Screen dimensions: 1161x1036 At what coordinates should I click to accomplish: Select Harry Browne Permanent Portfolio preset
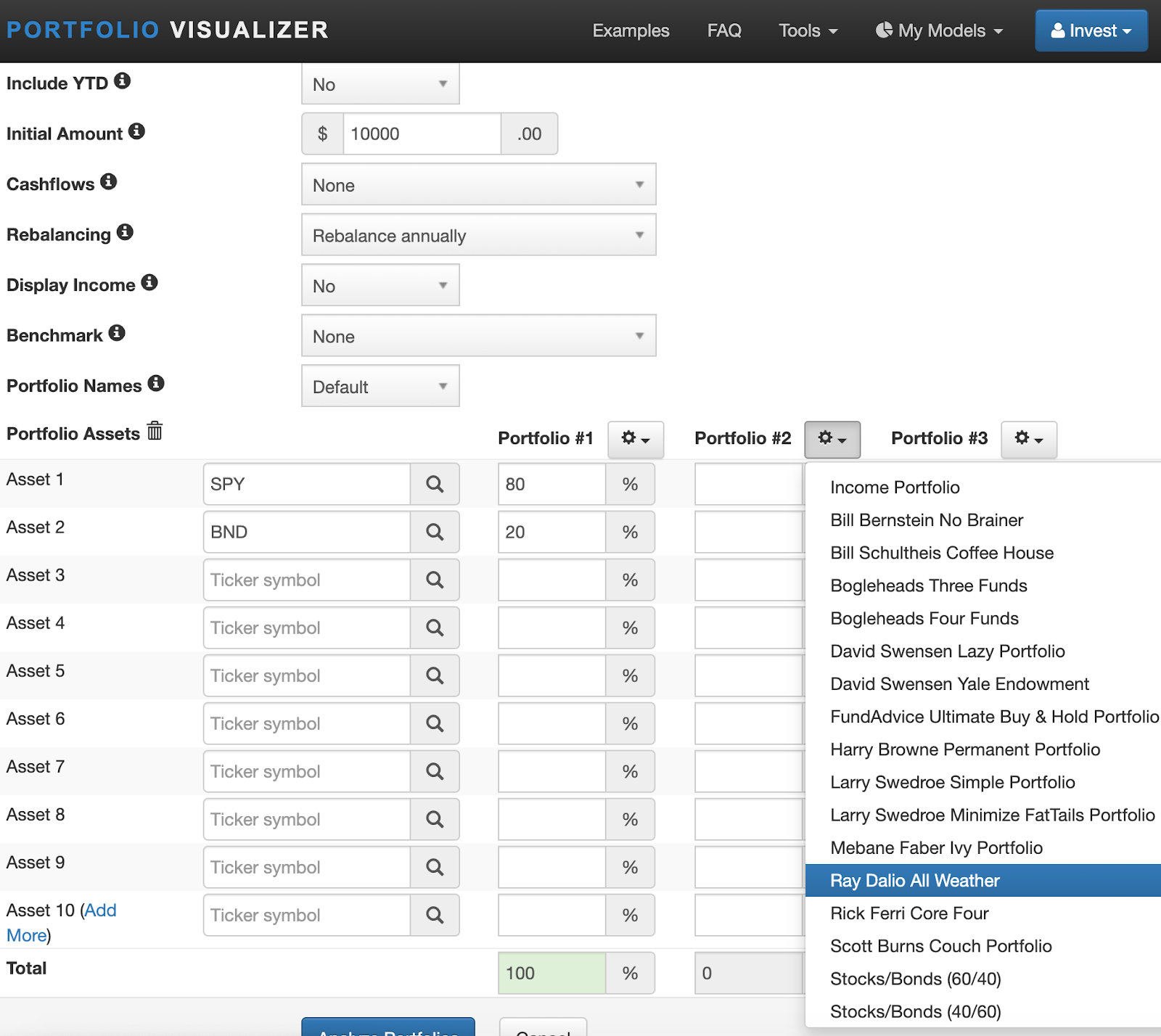click(x=983, y=749)
